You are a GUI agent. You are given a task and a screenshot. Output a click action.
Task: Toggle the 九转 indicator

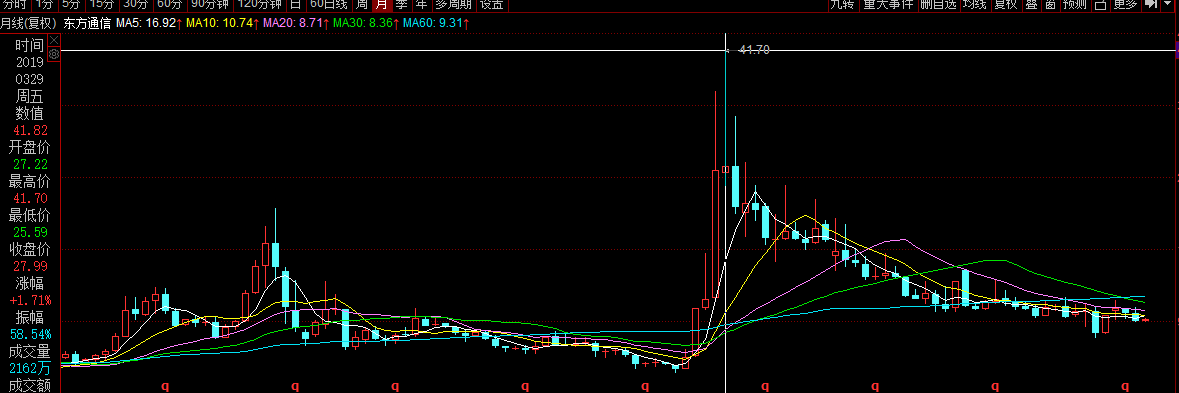click(x=842, y=5)
